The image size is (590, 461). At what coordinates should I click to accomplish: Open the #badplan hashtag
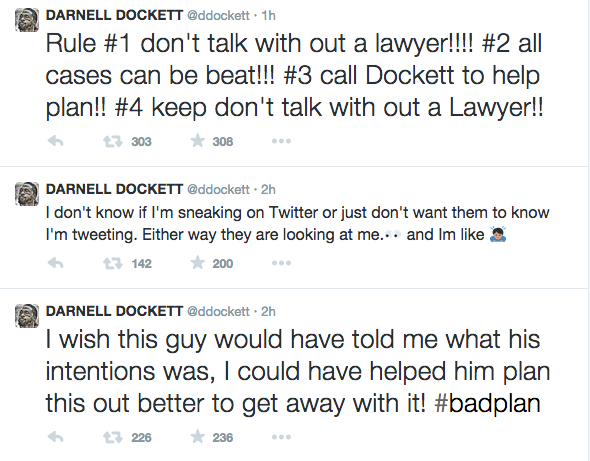487,403
